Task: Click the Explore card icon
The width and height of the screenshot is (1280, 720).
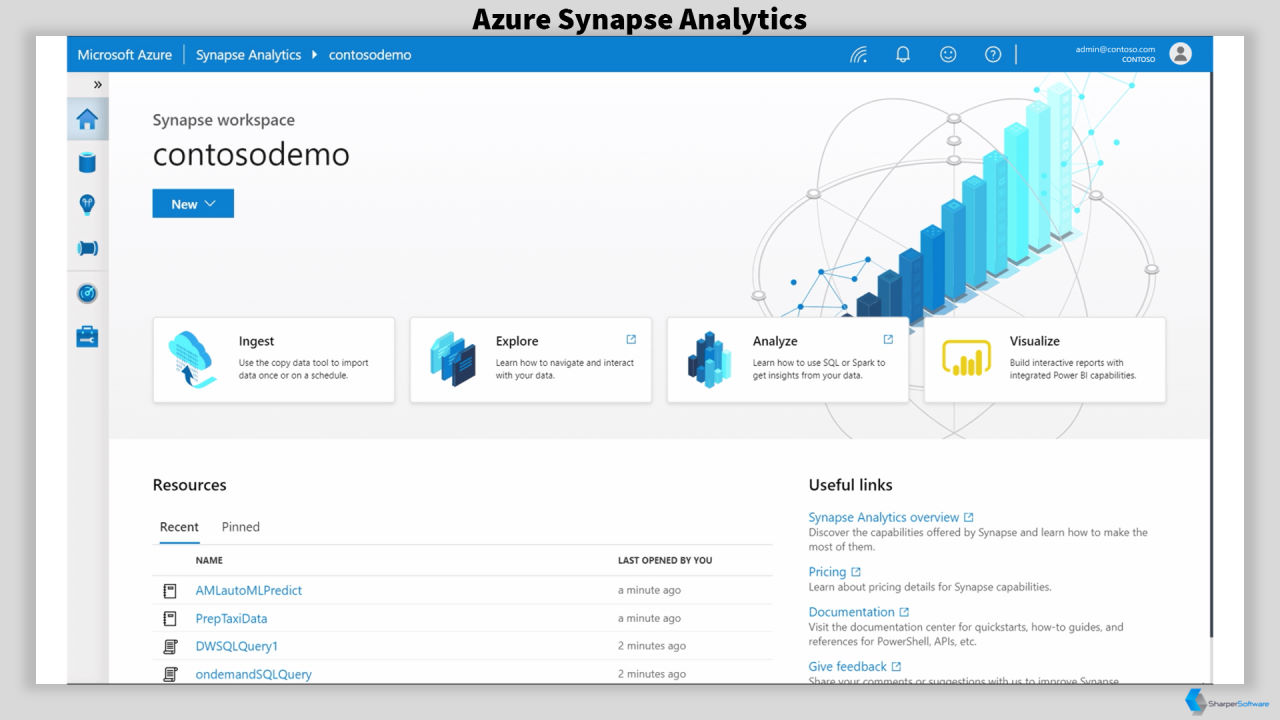Action: coord(452,359)
